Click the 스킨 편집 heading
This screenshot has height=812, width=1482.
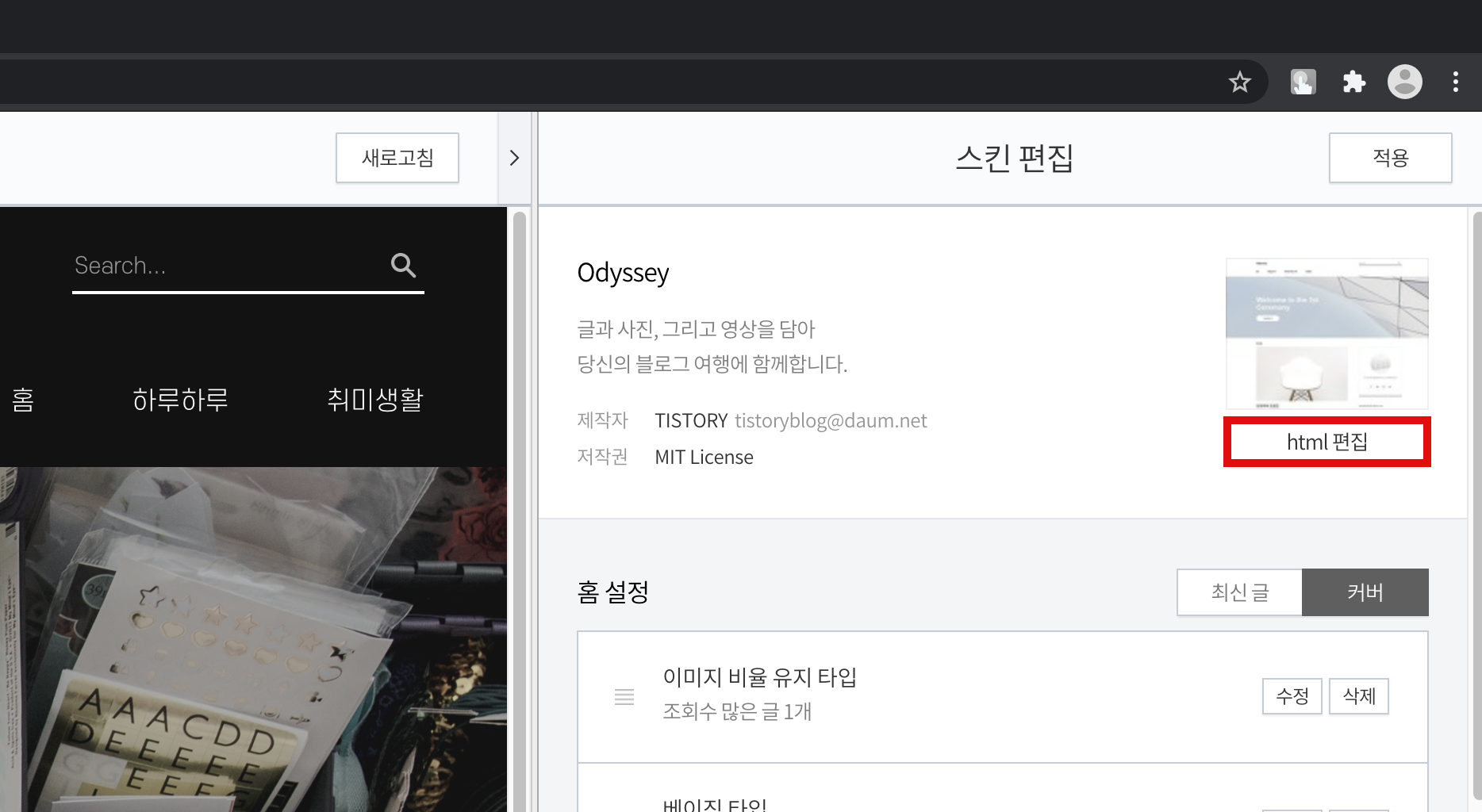1014,158
